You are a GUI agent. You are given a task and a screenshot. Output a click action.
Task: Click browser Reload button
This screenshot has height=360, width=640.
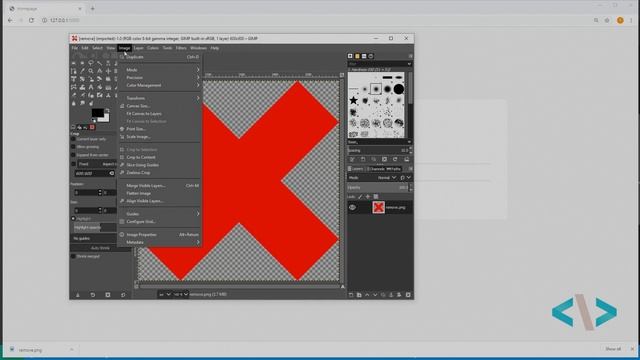[x=31, y=20]
